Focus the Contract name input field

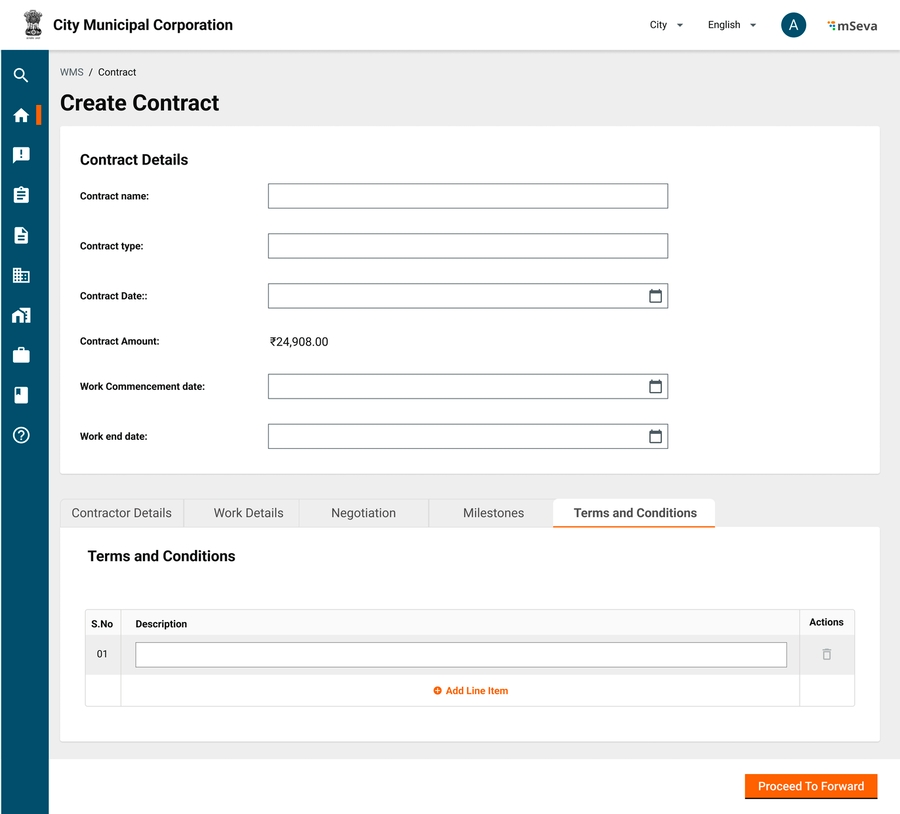pos(467,196)
